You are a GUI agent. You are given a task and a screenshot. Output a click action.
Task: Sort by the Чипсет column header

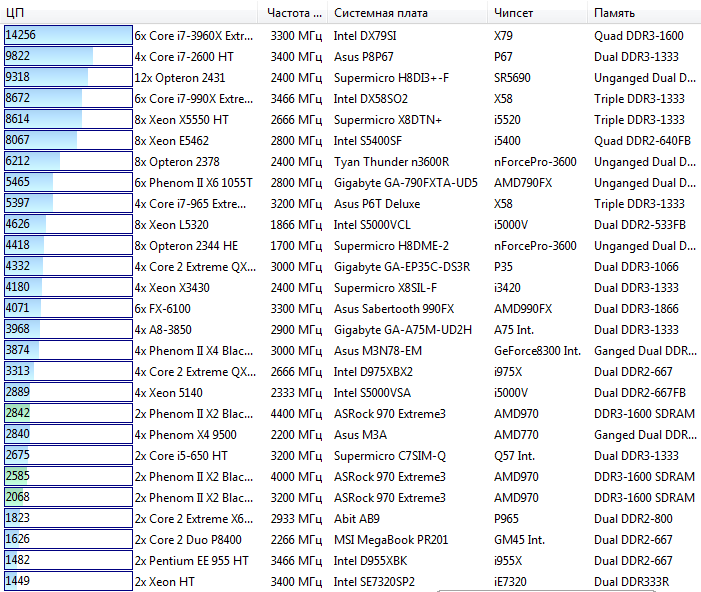[x=537, y=13]
